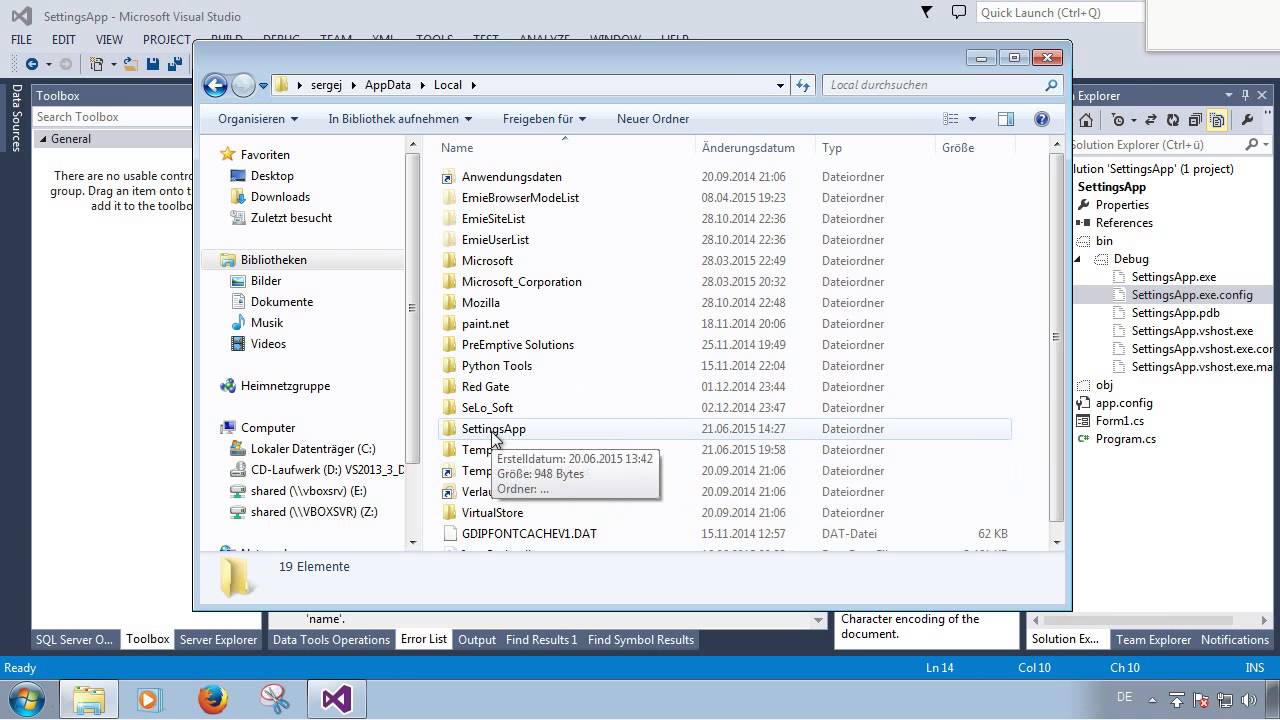Open Firefox from the taskbar
The width and height of the screenshot is (1280, 720).
212,699
